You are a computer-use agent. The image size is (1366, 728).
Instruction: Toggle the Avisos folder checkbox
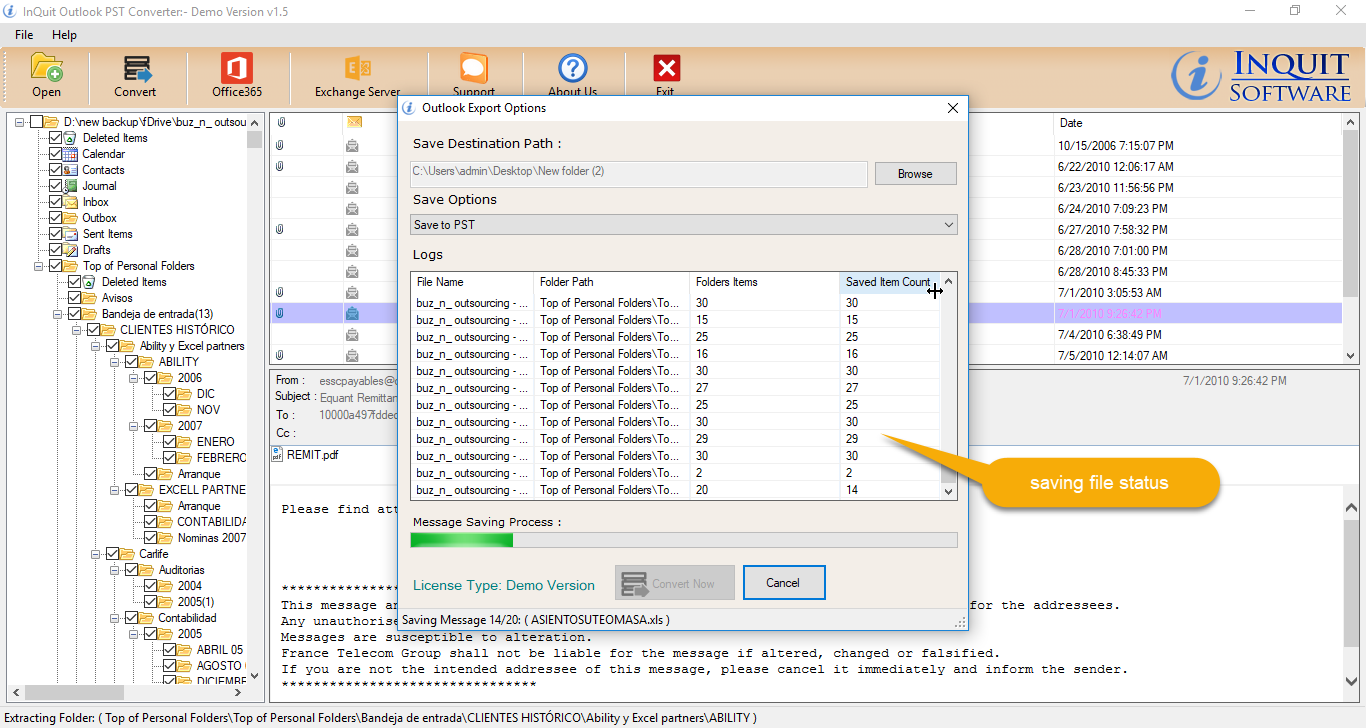(x=74, y=298)
